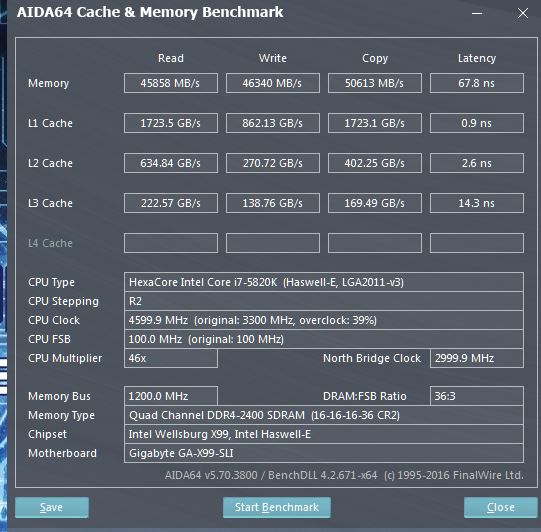Select the Memory Write 46340 MB/s field
This screenshot has height=532, width=541.
[x=273, y=83]
